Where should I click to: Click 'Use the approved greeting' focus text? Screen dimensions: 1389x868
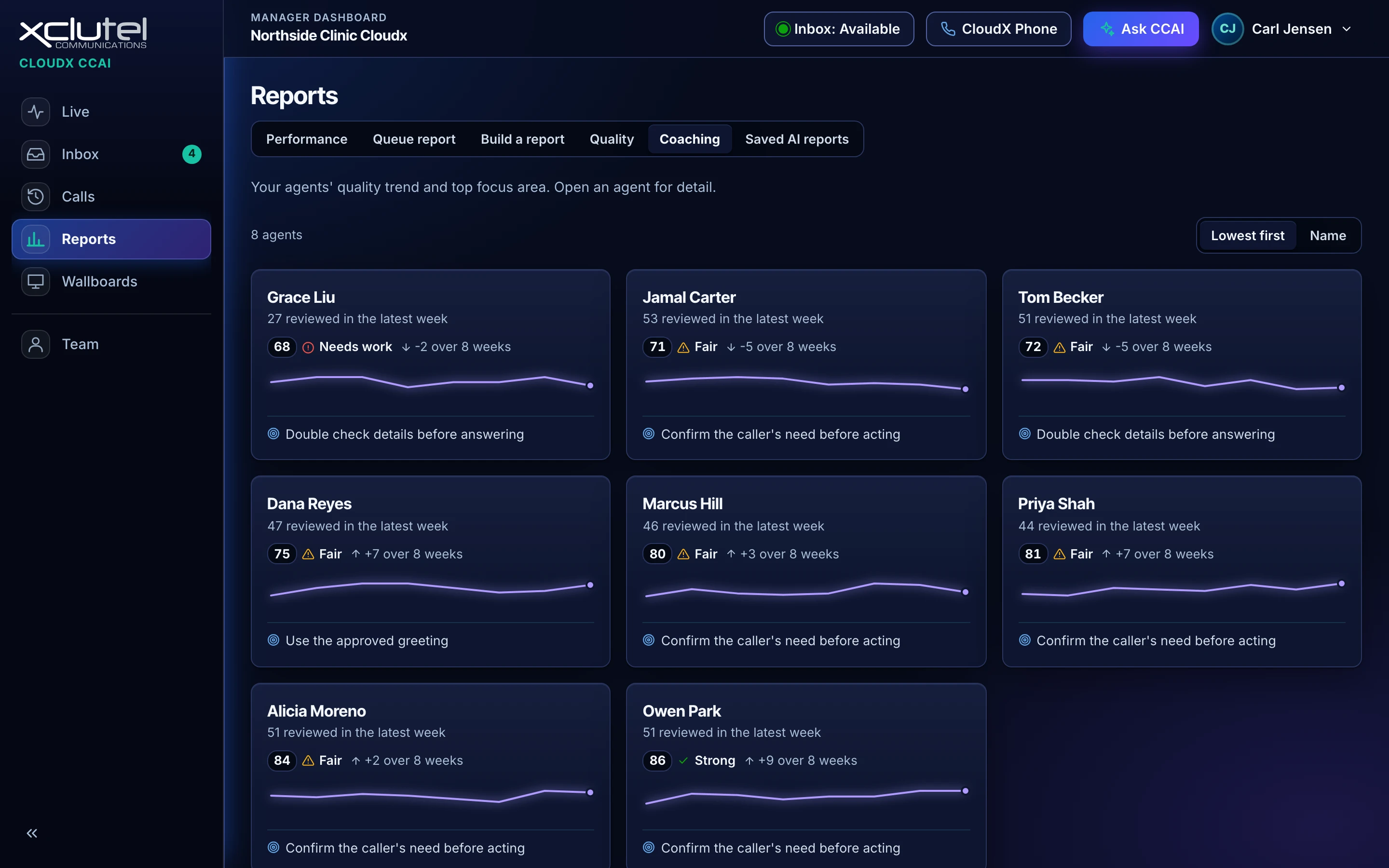tap(367, 641)
